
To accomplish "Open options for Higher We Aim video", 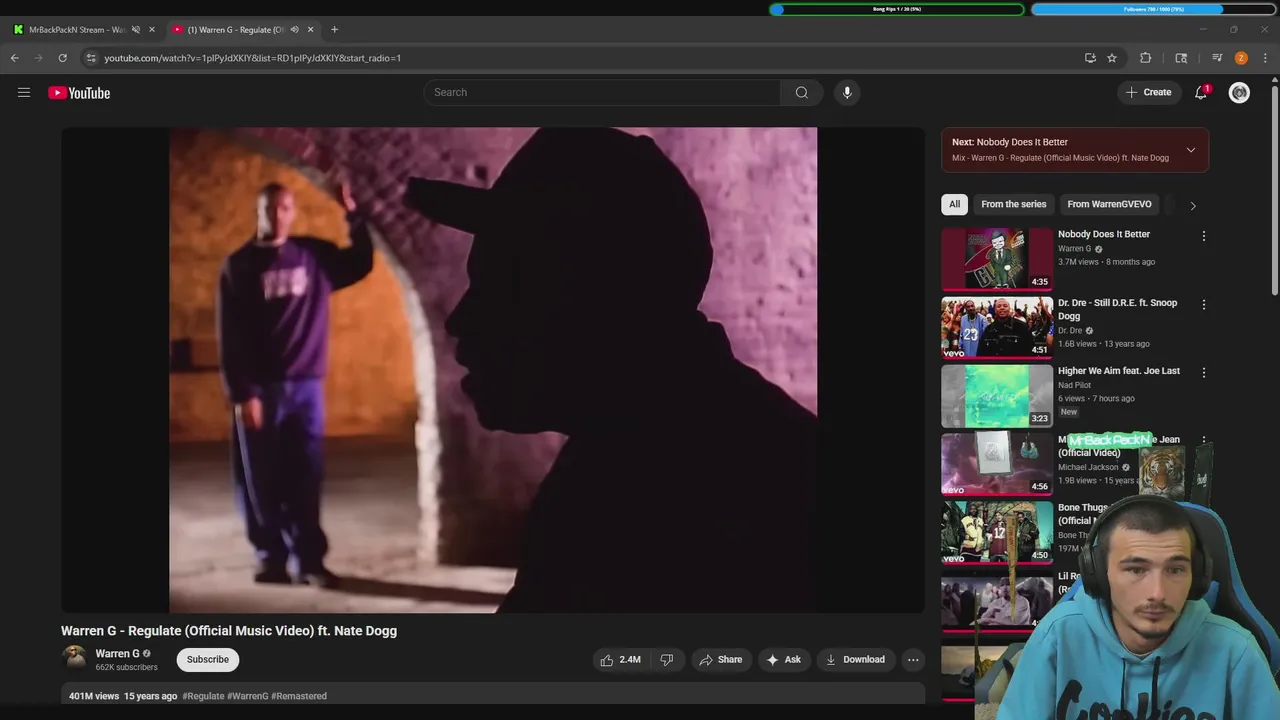I will point(1203,372).
